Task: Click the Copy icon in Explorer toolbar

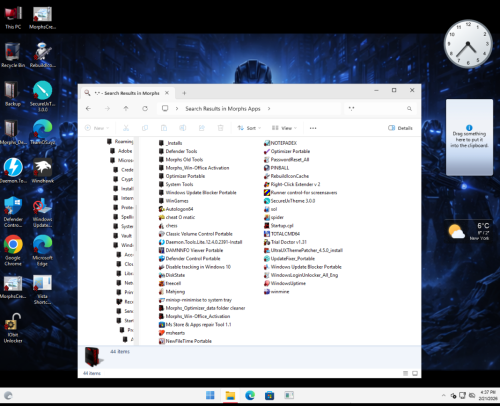Action: coord(145,128)
